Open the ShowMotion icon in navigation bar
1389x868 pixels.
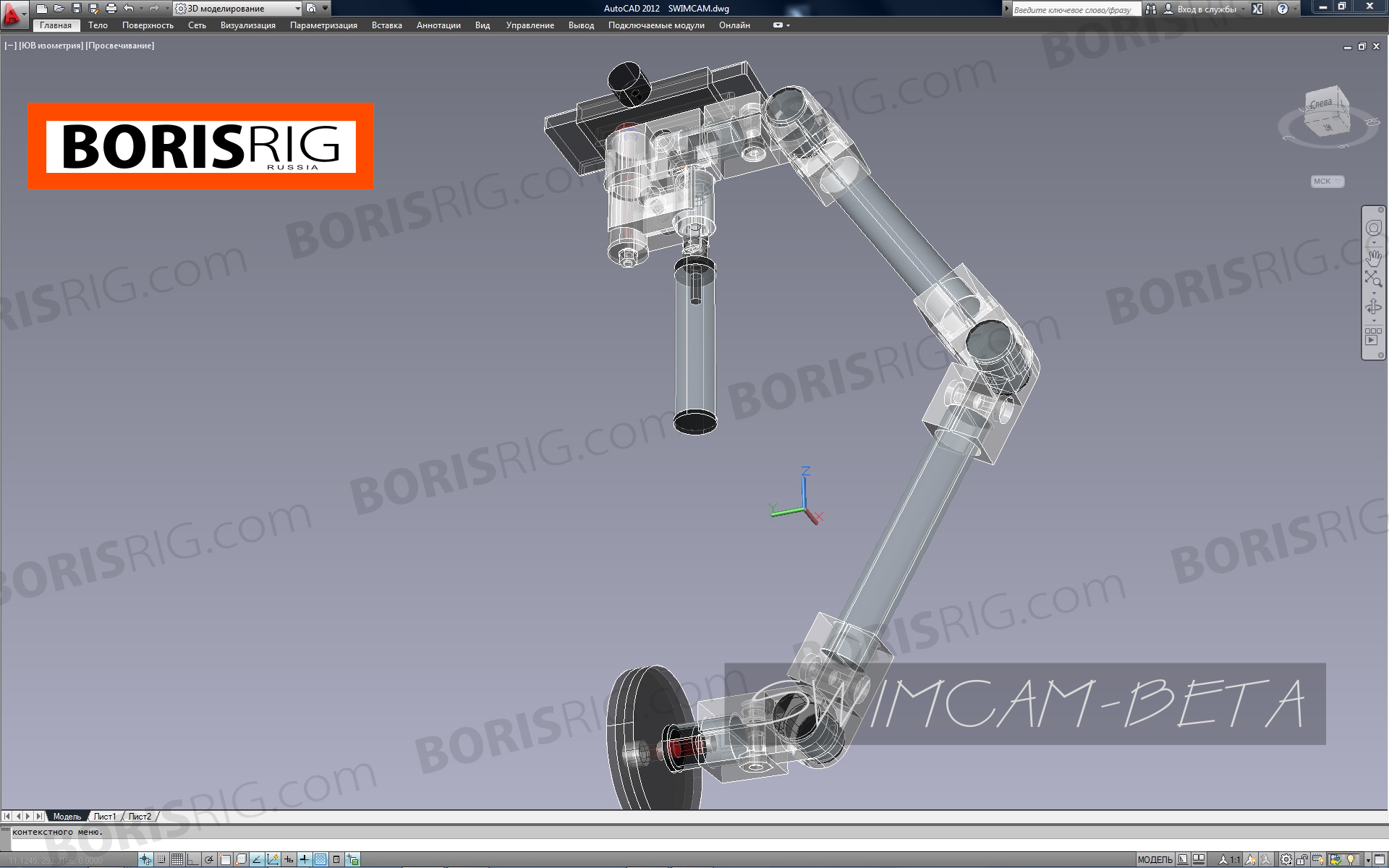(x=1373, y=336)
